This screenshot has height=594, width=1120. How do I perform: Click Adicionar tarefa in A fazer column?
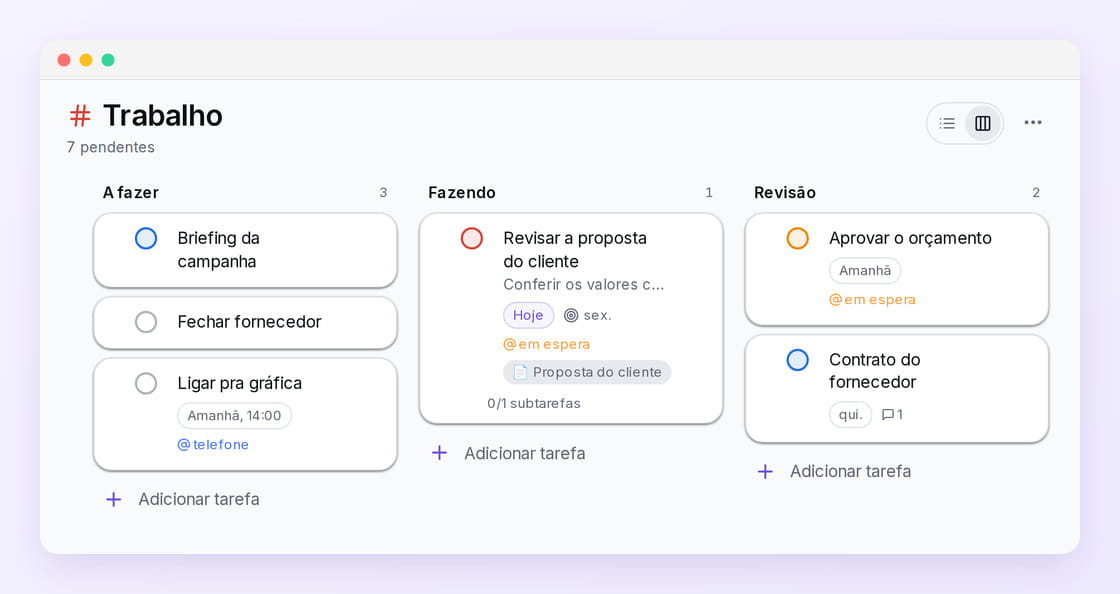point(199,499)
